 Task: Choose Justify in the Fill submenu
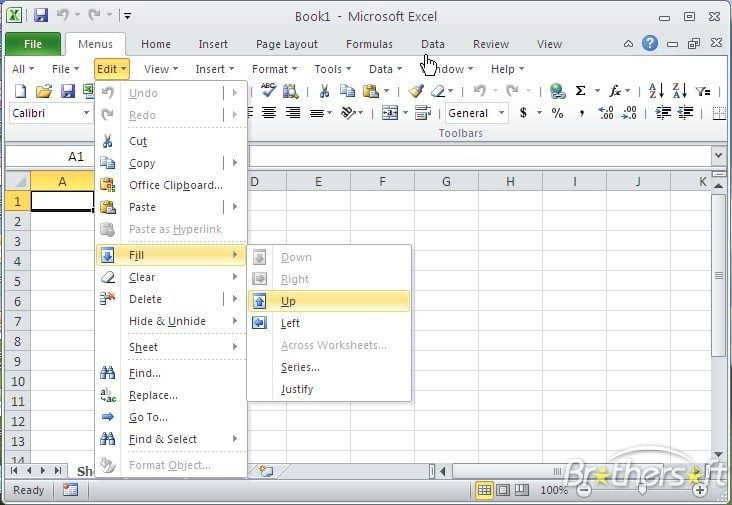(x=329, y=389)
